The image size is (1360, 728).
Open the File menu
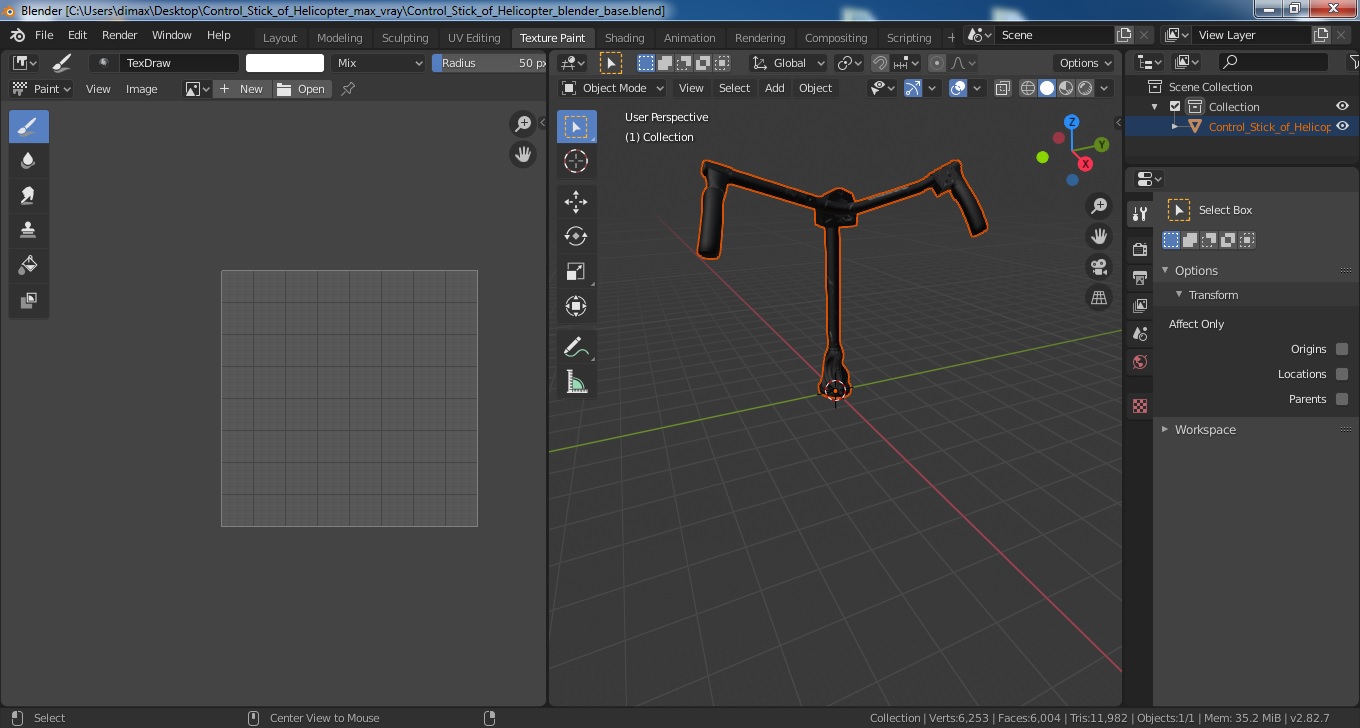tap(44, 35)
